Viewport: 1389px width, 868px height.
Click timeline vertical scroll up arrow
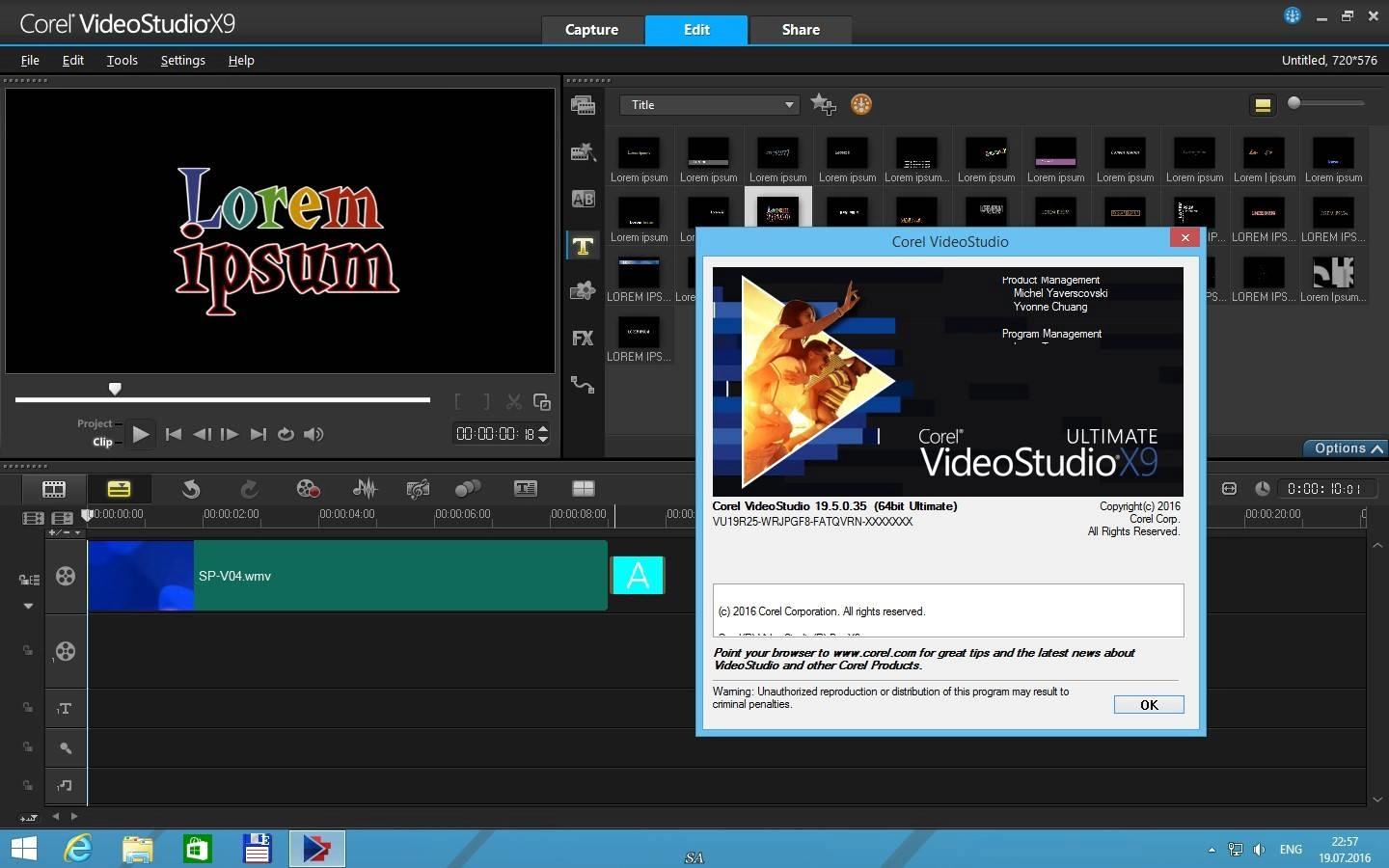point(1377,545)
